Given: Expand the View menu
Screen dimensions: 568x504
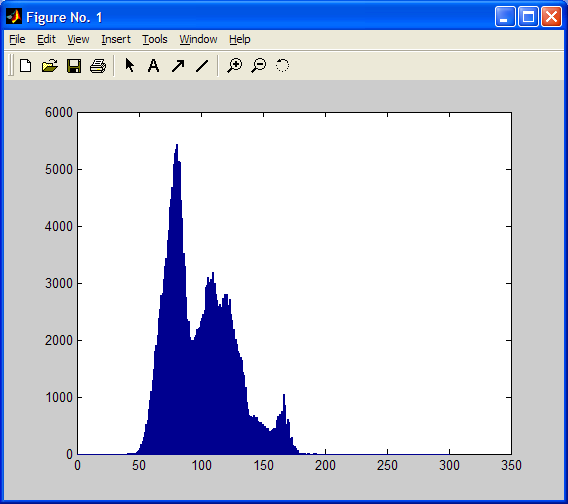Looking at the screenshot, I should pos(78,39).
